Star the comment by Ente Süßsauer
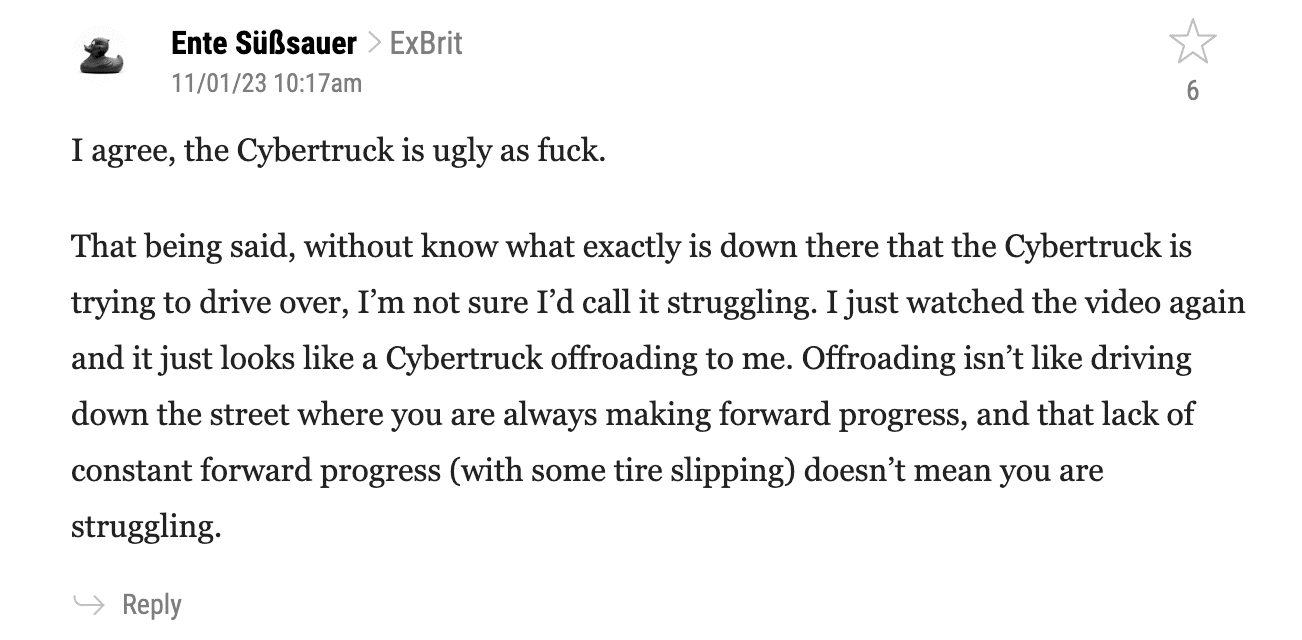This screenshot has height=640, width=1302. click(1192, 43)
